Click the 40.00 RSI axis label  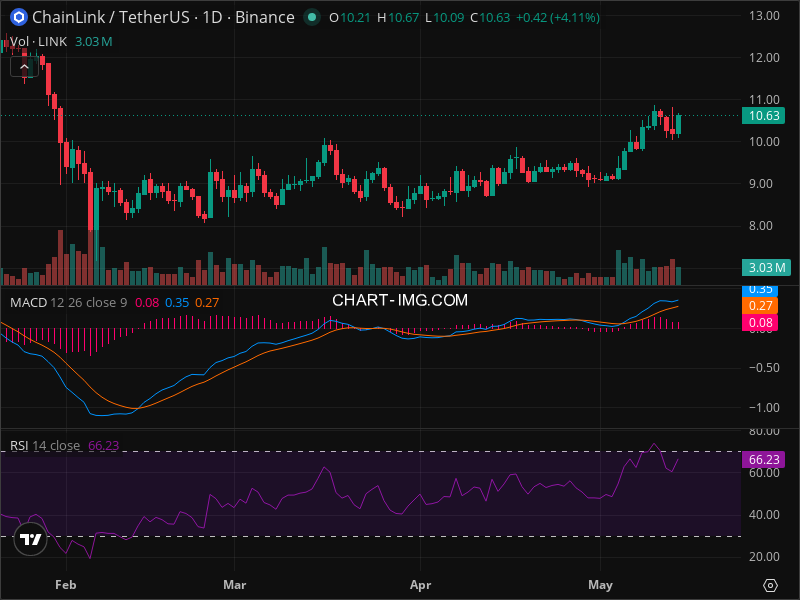click(764, 515)
